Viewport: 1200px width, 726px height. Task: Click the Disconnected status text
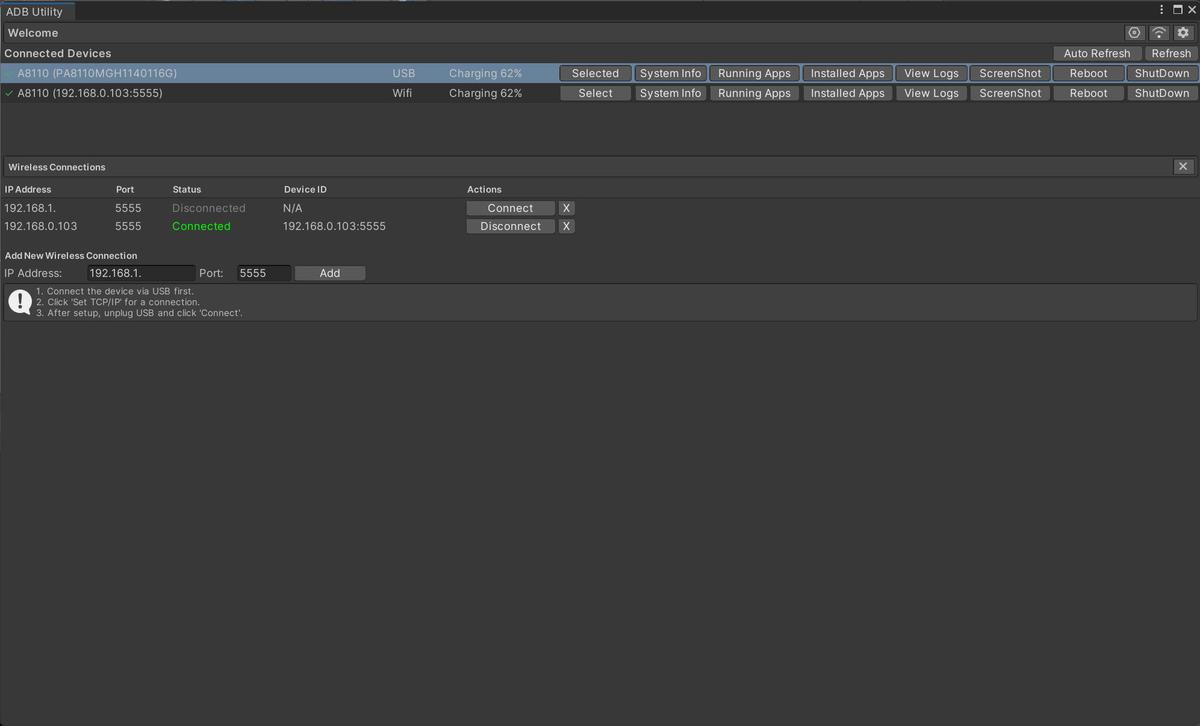tap(208, 208)
